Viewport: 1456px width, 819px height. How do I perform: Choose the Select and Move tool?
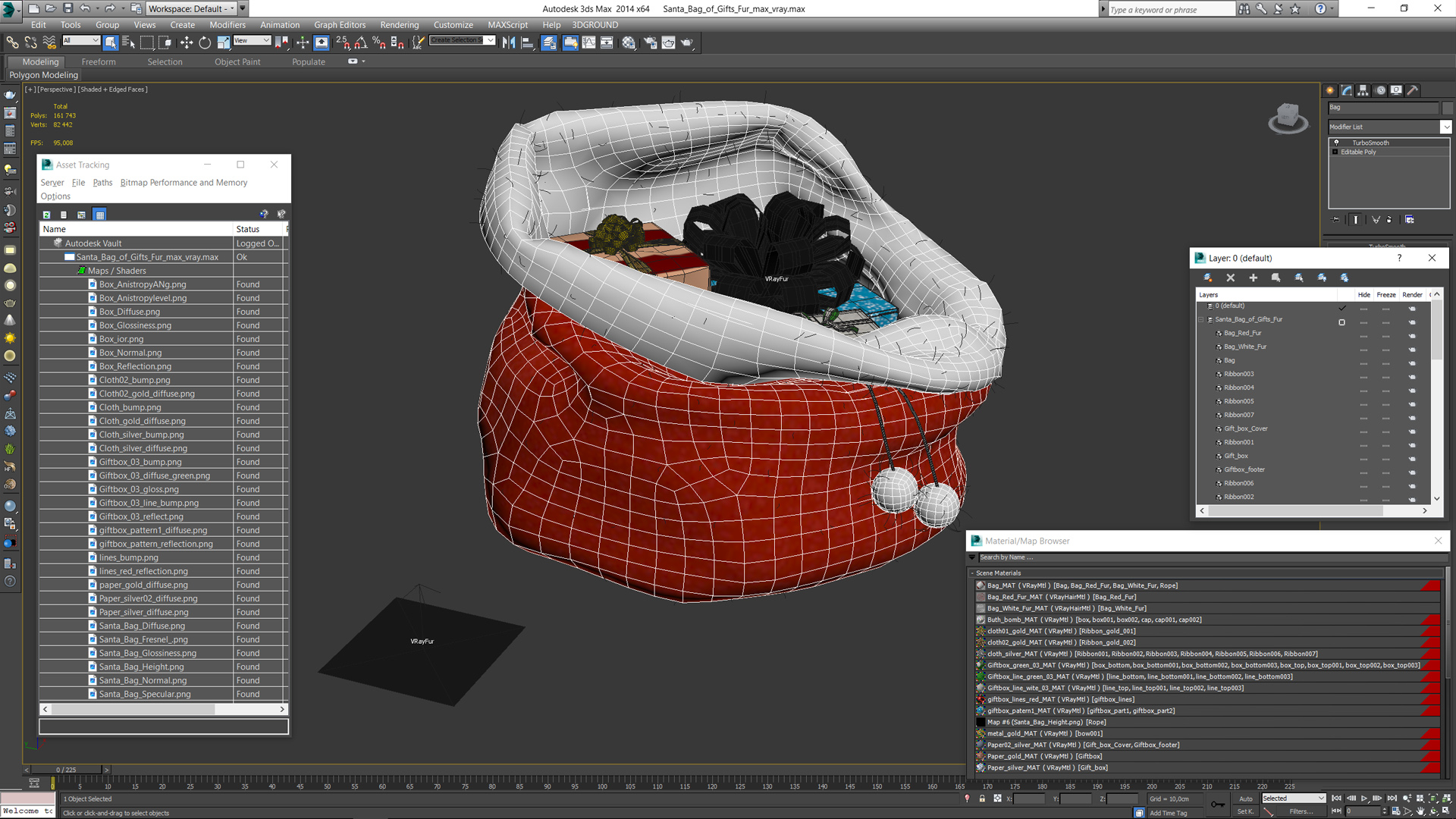click(186, 42)
